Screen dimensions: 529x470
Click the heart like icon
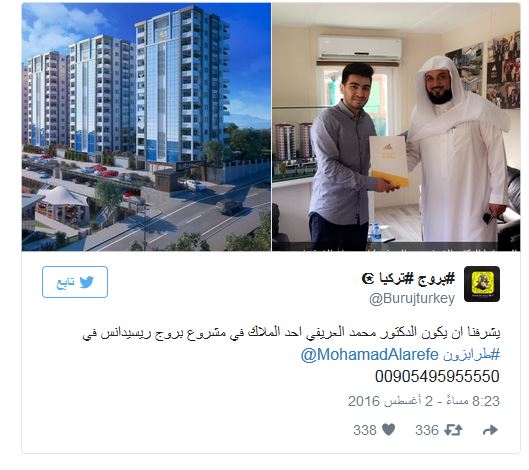point(388,430)
